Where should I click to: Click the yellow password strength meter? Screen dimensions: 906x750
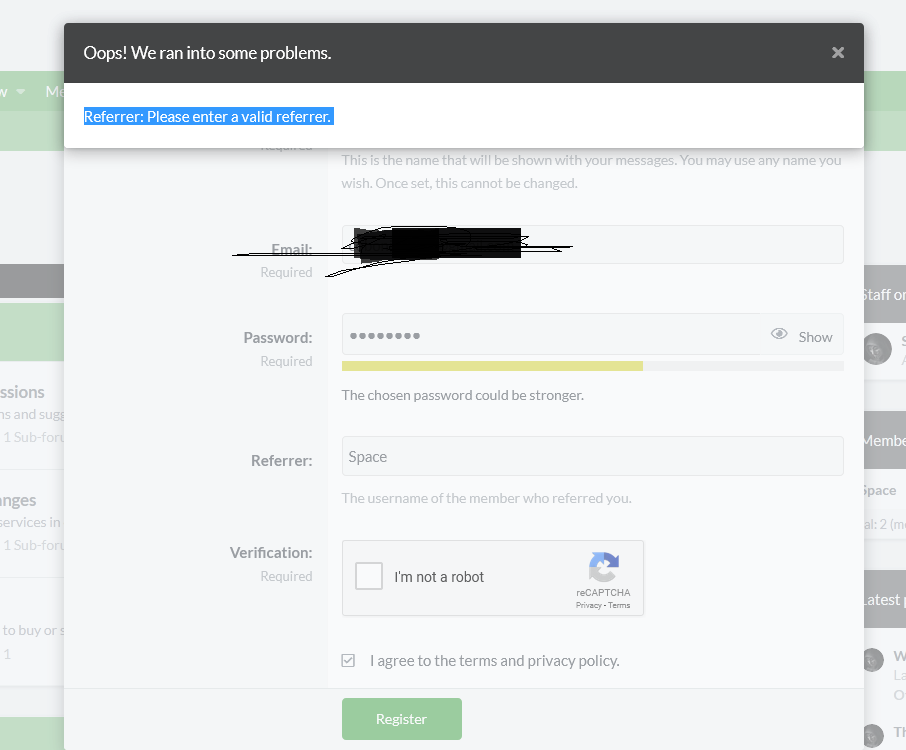[x=492, y=366]
